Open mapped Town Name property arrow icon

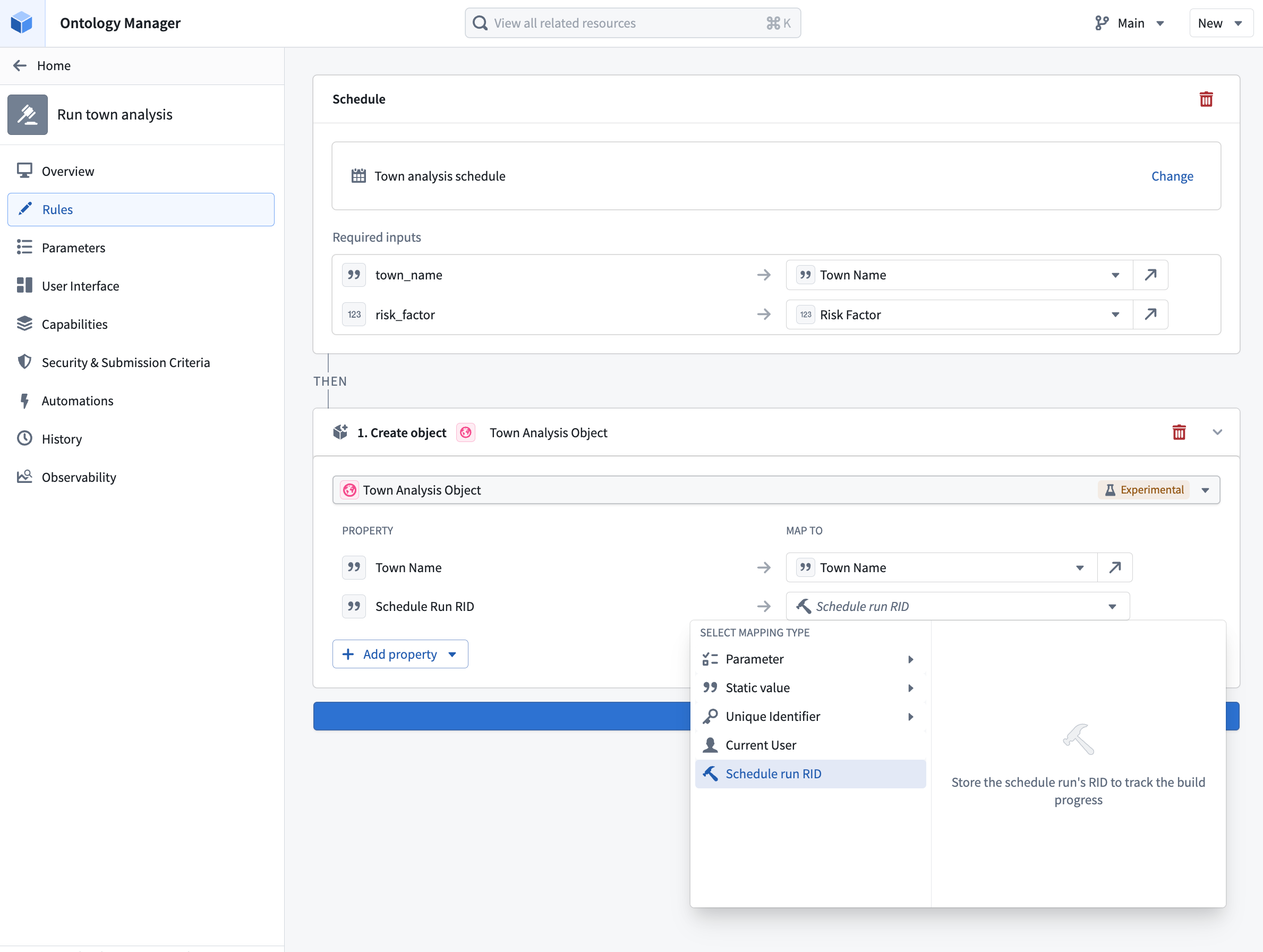tap(1114, 568)
